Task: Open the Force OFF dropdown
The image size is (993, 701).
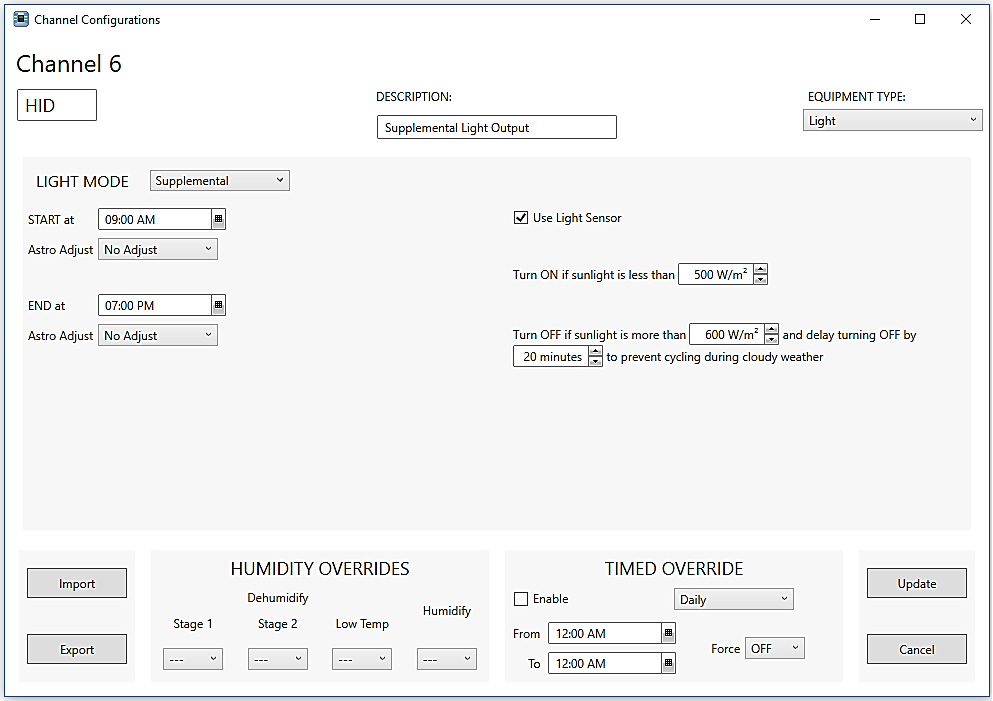Action: coord(775,648)
